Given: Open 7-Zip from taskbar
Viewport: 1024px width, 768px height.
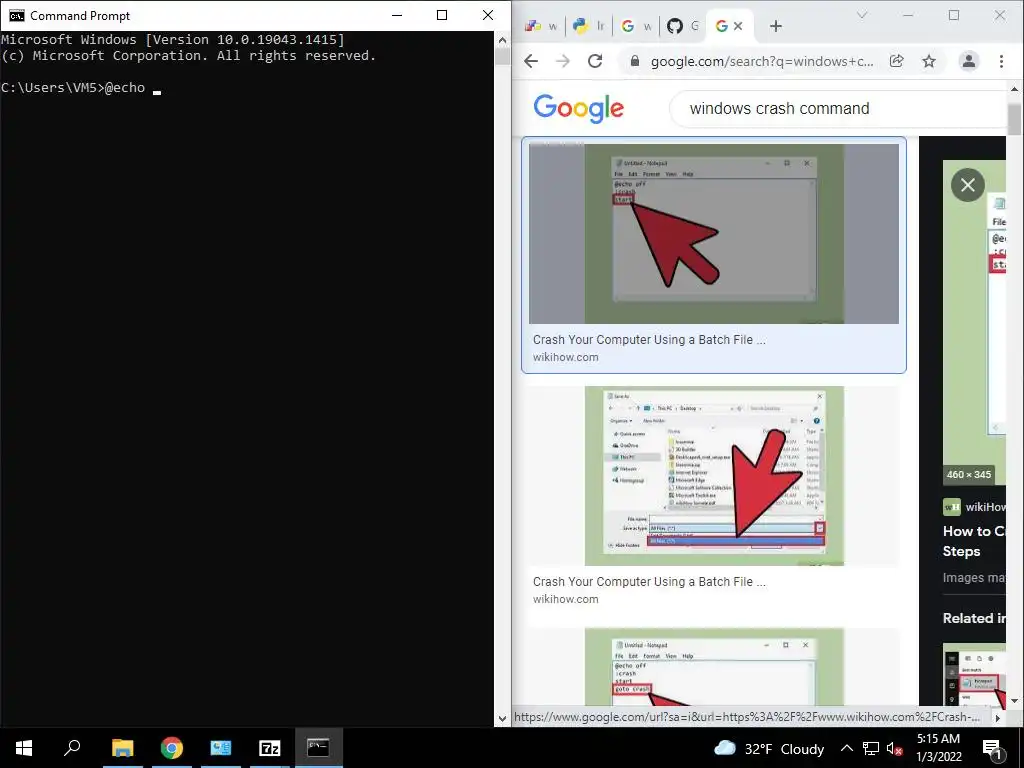Looking at the screenshot, I should 270,748.
